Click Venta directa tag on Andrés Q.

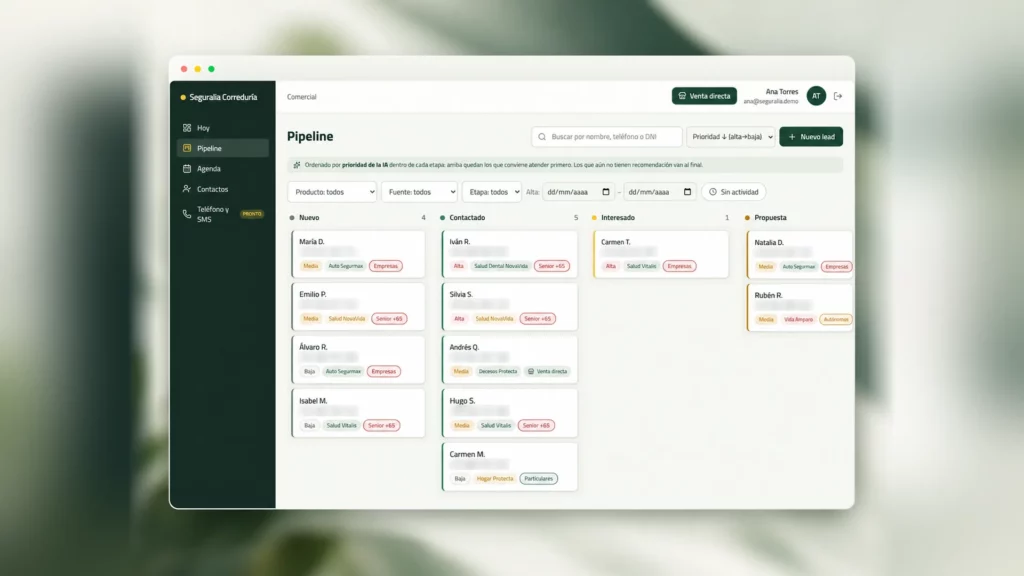548,372
